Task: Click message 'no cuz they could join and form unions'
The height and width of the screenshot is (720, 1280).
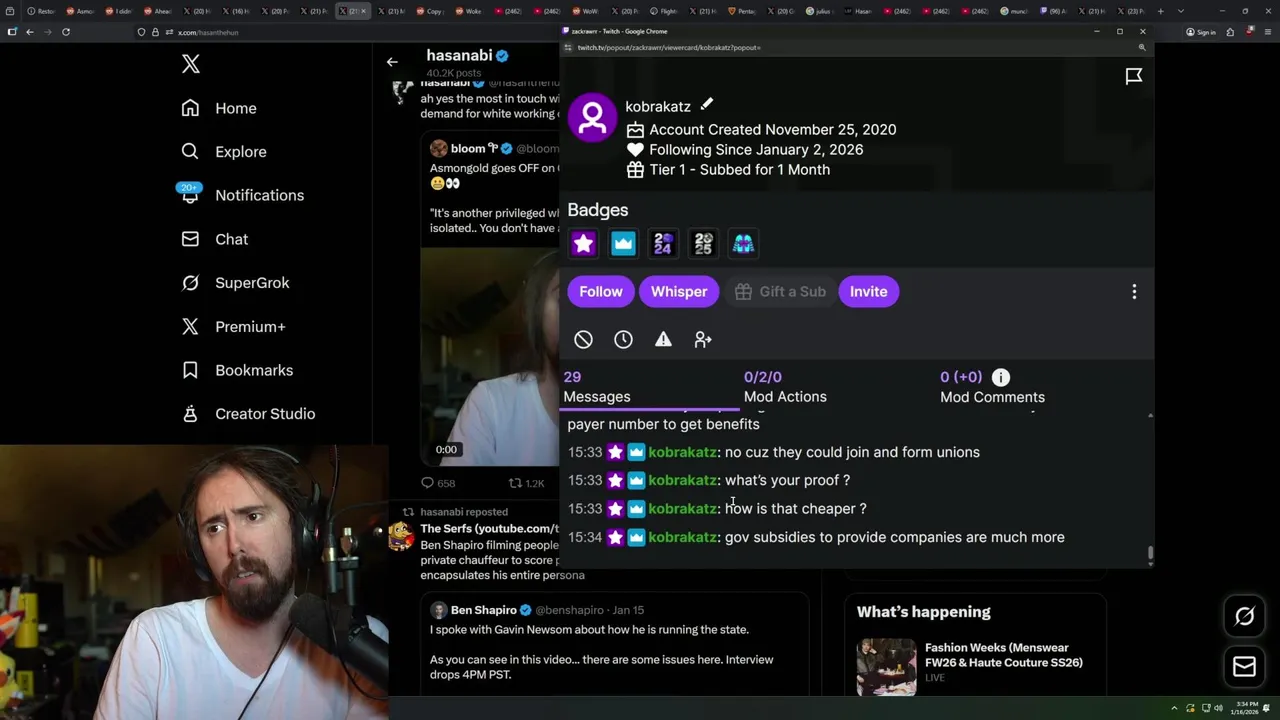Action: pos(852,452)
